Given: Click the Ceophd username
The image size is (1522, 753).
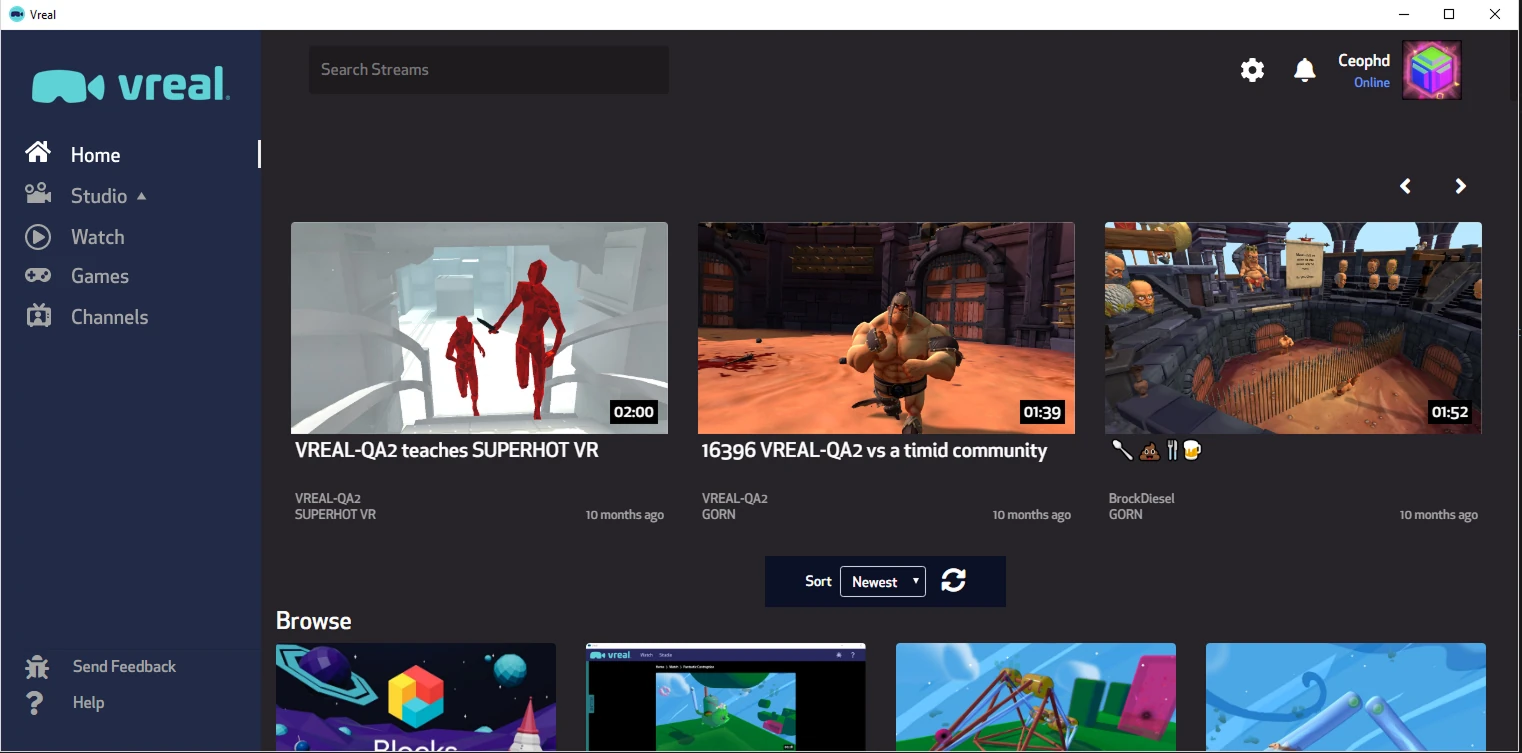Looking at the screenshot, I should (1364, 61).
